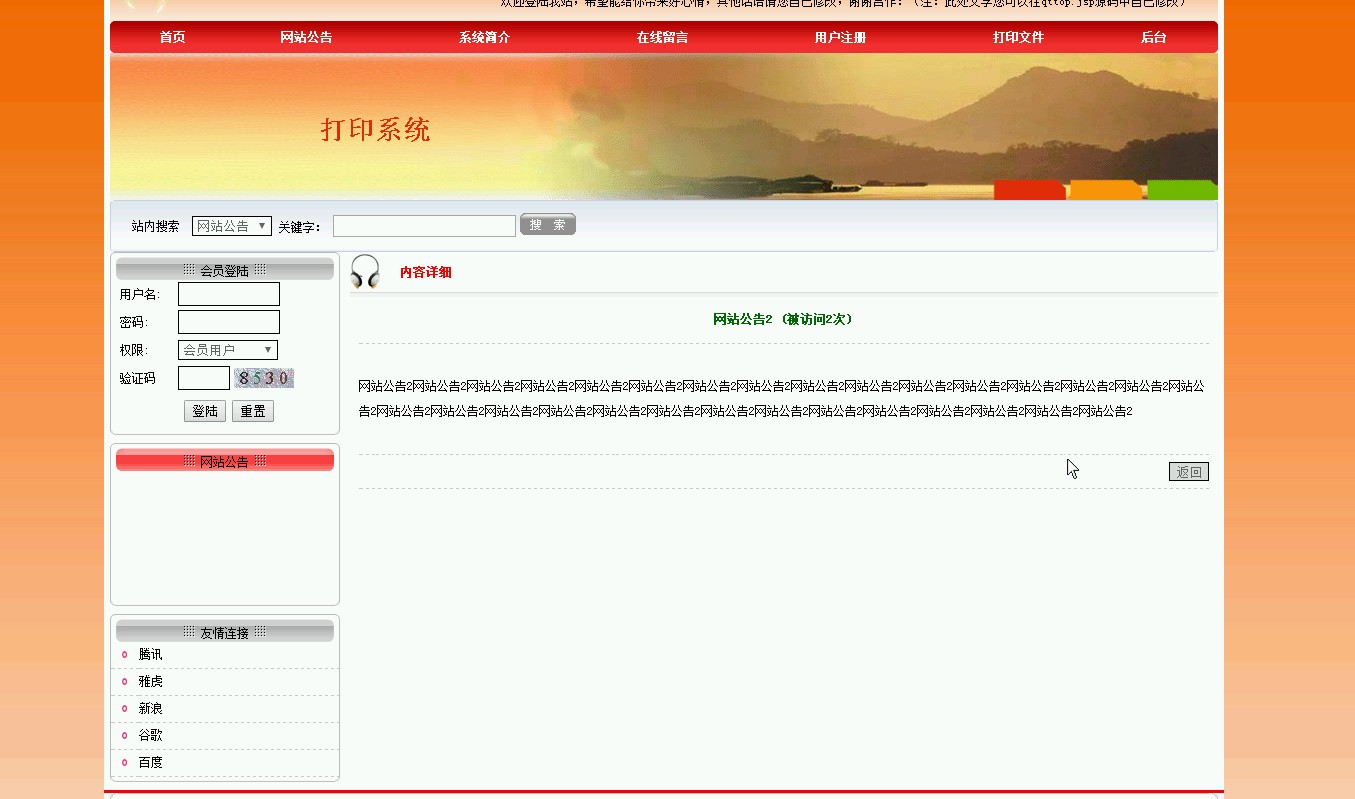This screenshot has width=1355, height=799.
Task: Click the red 网站公告 sidebar panel header
Action: pos(225,460)
